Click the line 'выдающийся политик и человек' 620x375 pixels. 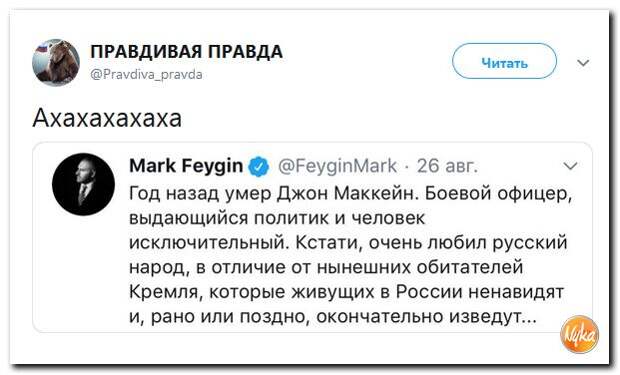click(277, 218)
